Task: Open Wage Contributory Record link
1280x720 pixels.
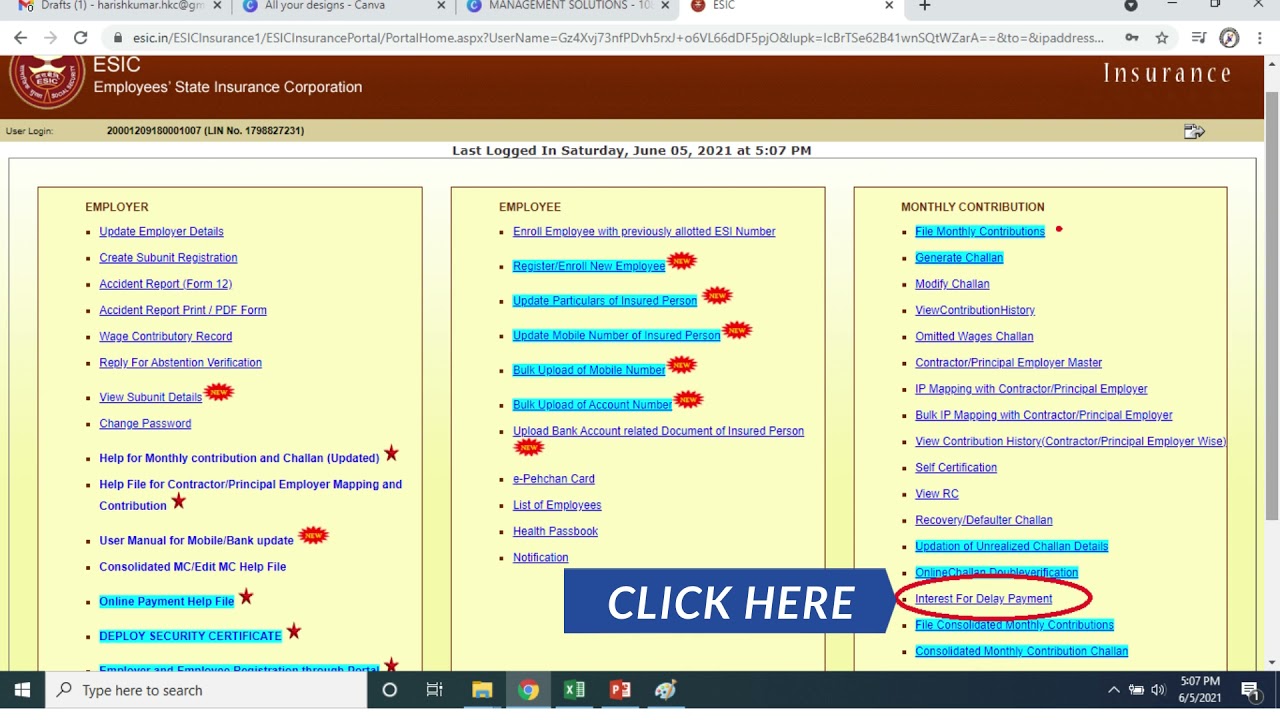Action: coord(165,337)
